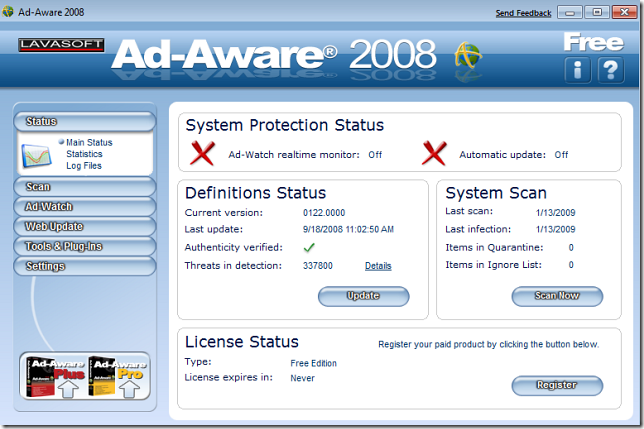Click the info 'i' icon in header
644x429 pixels.
coord(579,69)
